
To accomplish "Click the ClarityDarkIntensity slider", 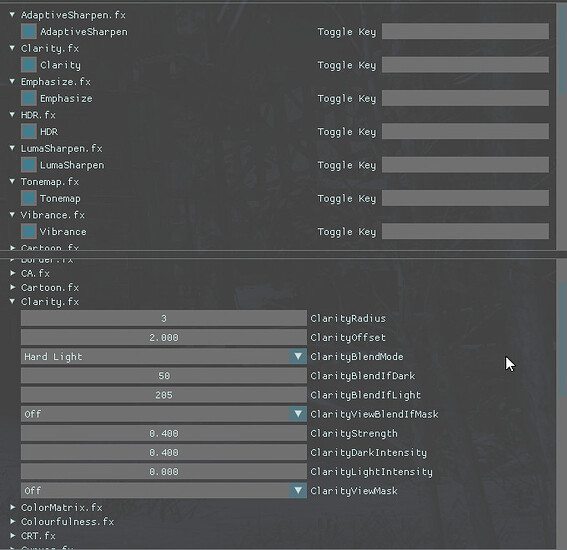I will pos(164,452).
